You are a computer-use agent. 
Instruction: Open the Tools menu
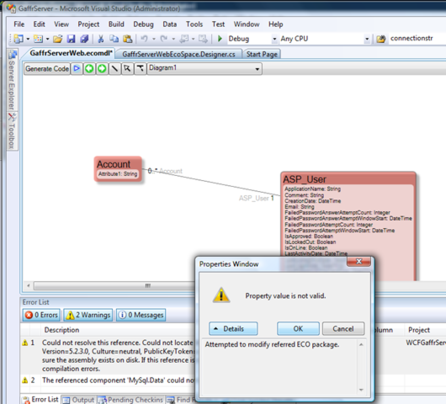194,24
